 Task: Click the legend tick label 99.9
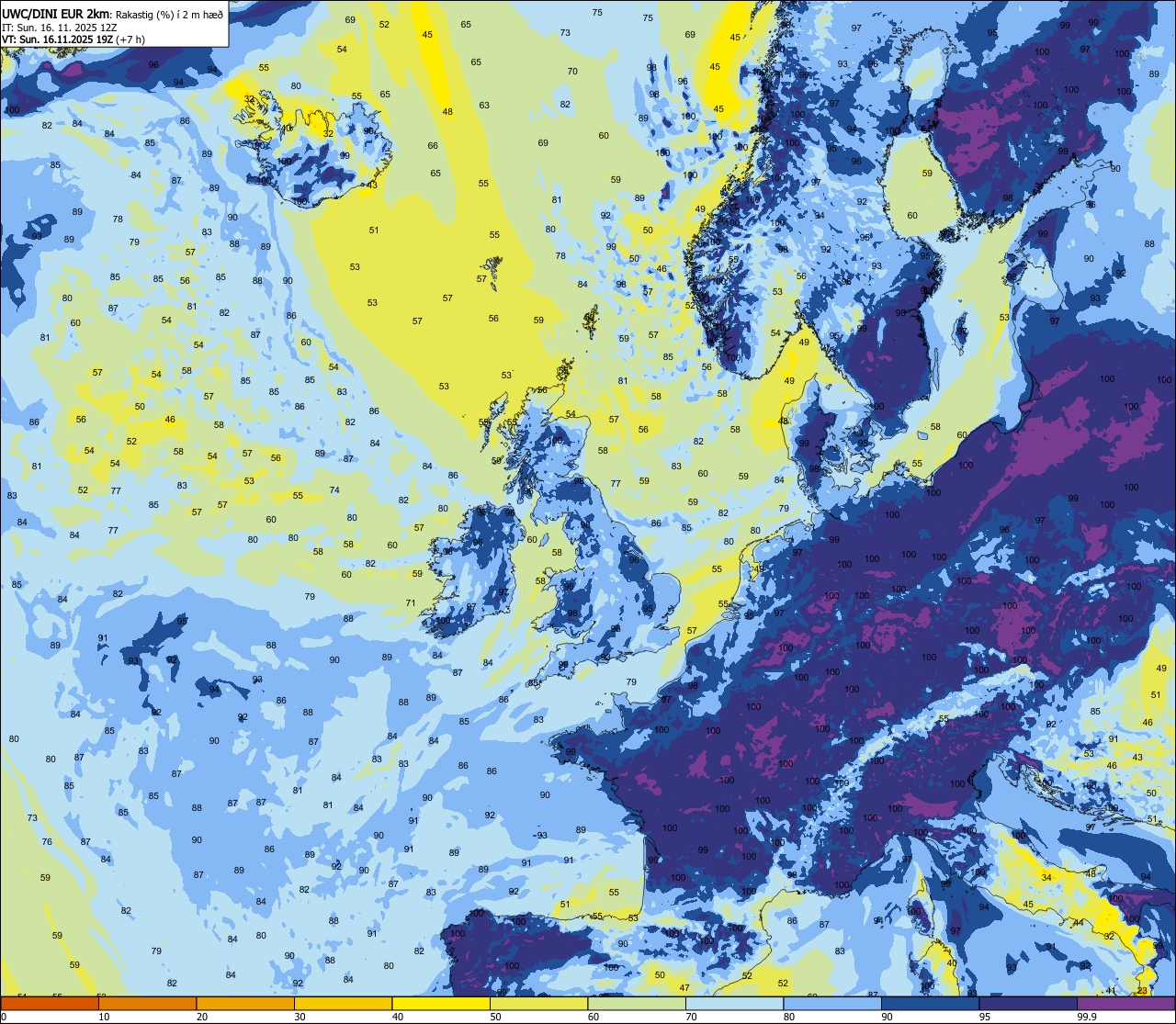[1087, 1017]
